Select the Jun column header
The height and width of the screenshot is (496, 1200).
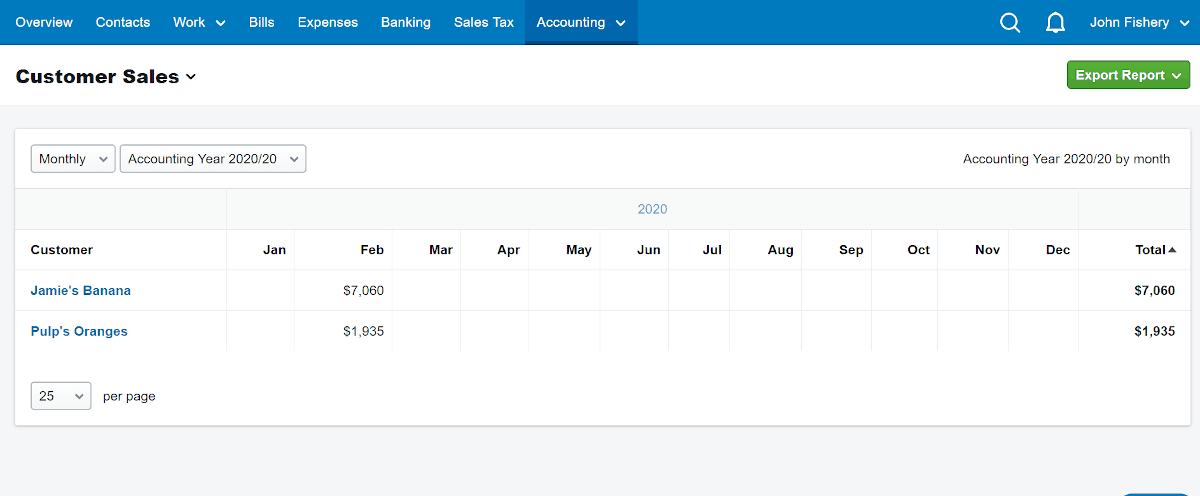coord(649,250)
